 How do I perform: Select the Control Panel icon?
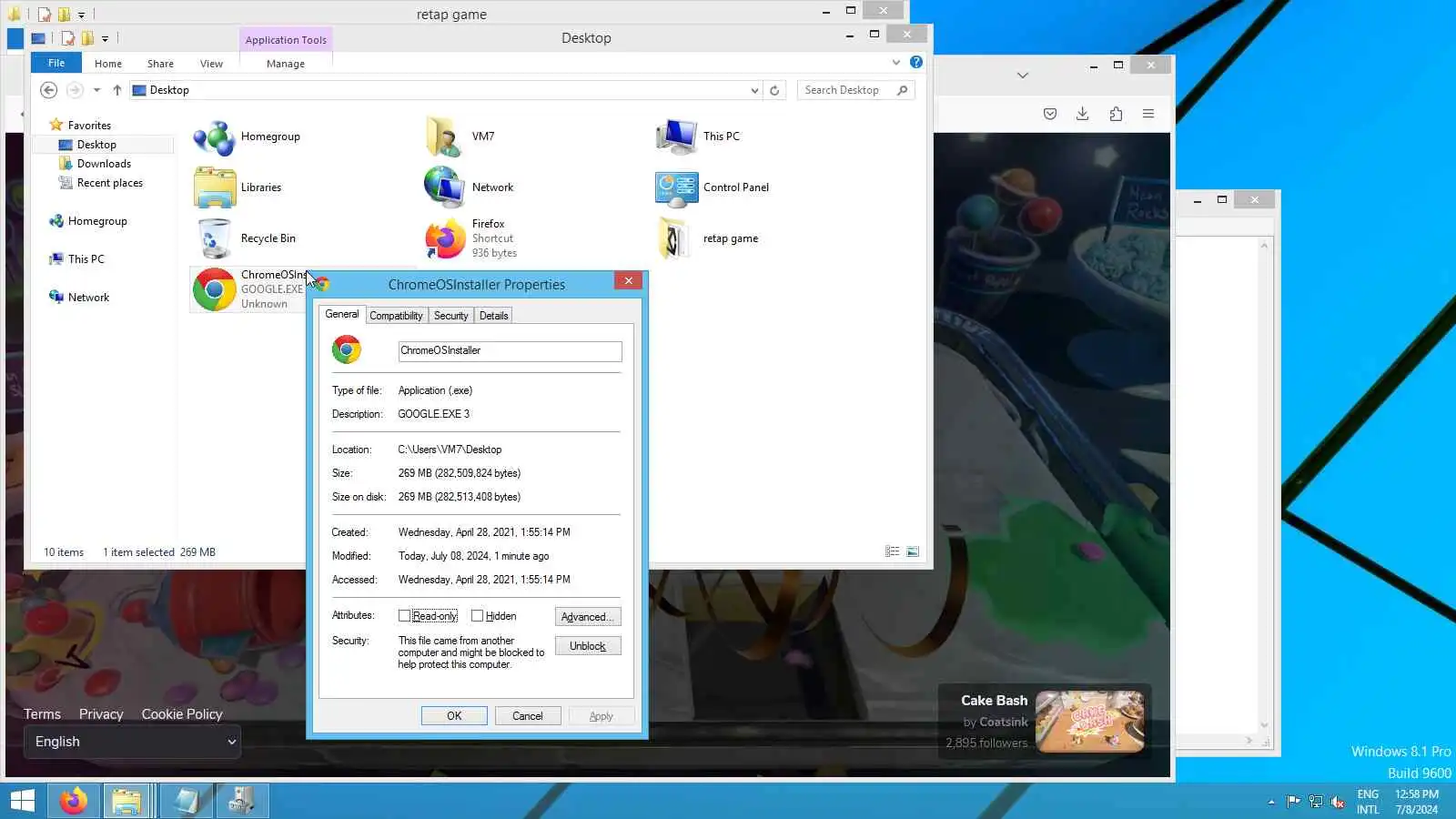[x=676, y=187]
